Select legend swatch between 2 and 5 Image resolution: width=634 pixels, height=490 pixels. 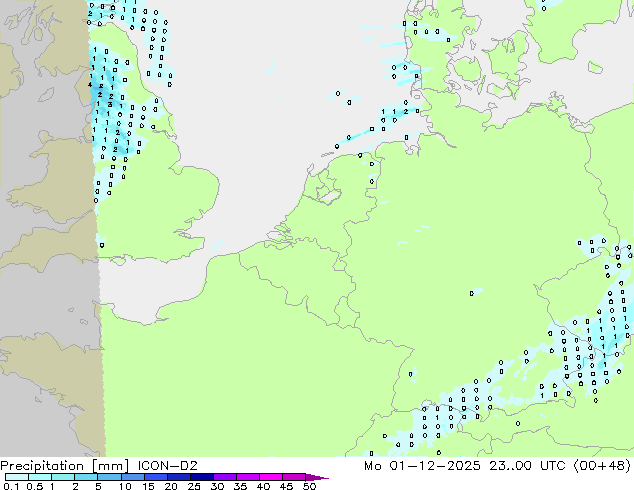pos(86,477)
